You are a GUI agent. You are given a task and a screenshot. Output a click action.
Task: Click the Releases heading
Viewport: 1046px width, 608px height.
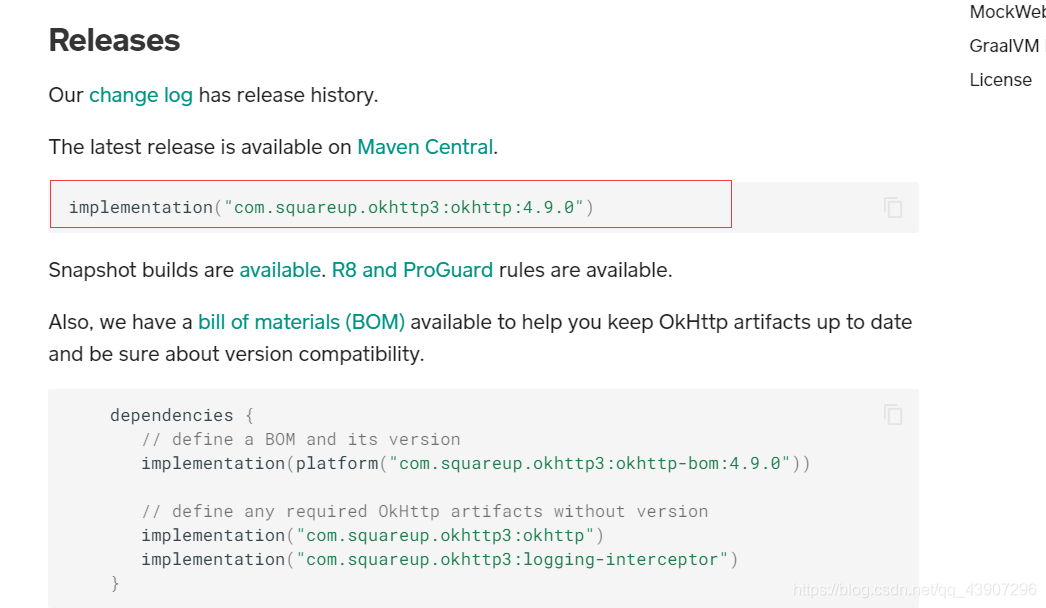click(x=114, y=40)
